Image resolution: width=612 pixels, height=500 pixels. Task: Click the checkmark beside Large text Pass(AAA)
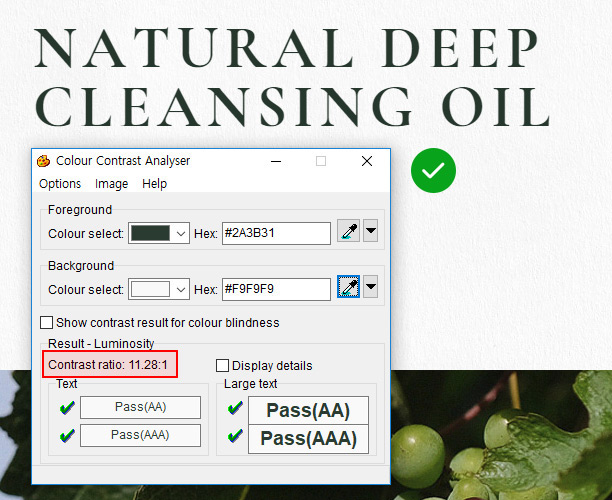pos(235,437)
